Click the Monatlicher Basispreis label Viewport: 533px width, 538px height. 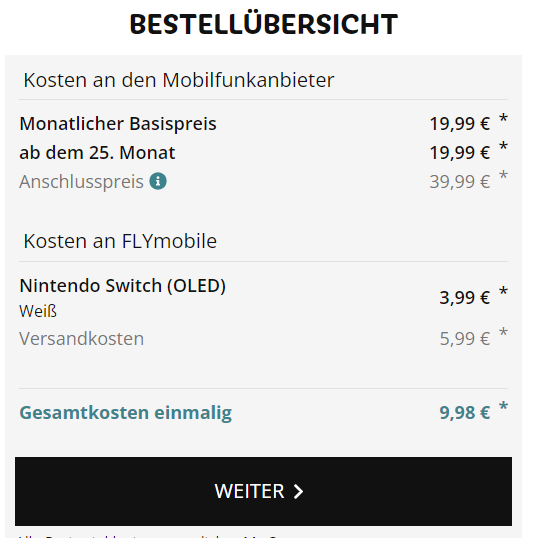tap(118, 124)
